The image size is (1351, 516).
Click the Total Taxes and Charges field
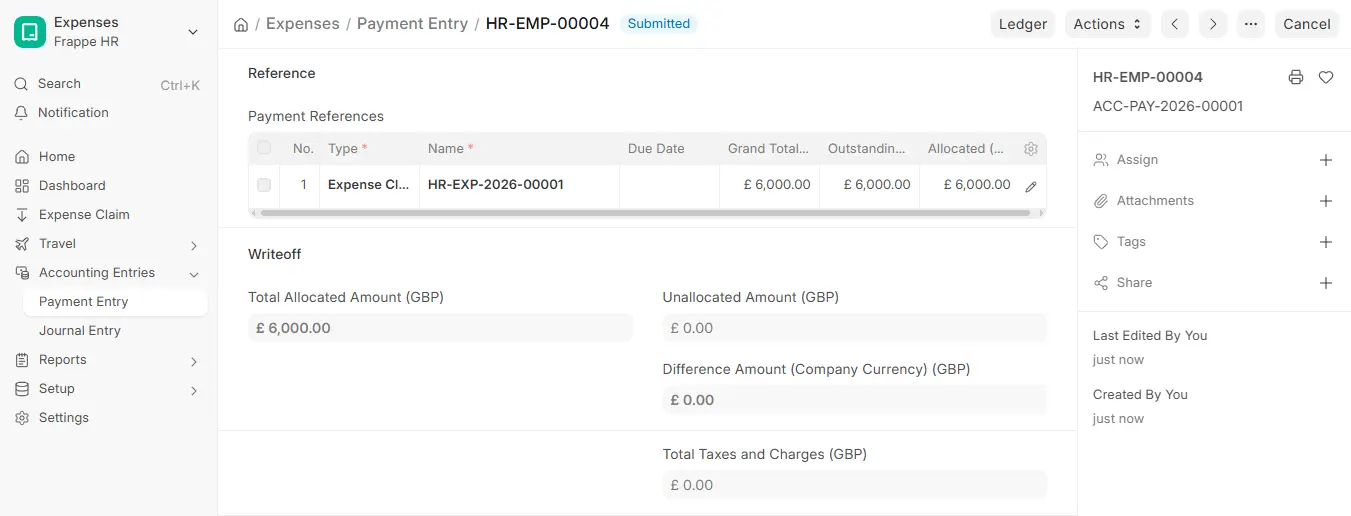[854, 485]
